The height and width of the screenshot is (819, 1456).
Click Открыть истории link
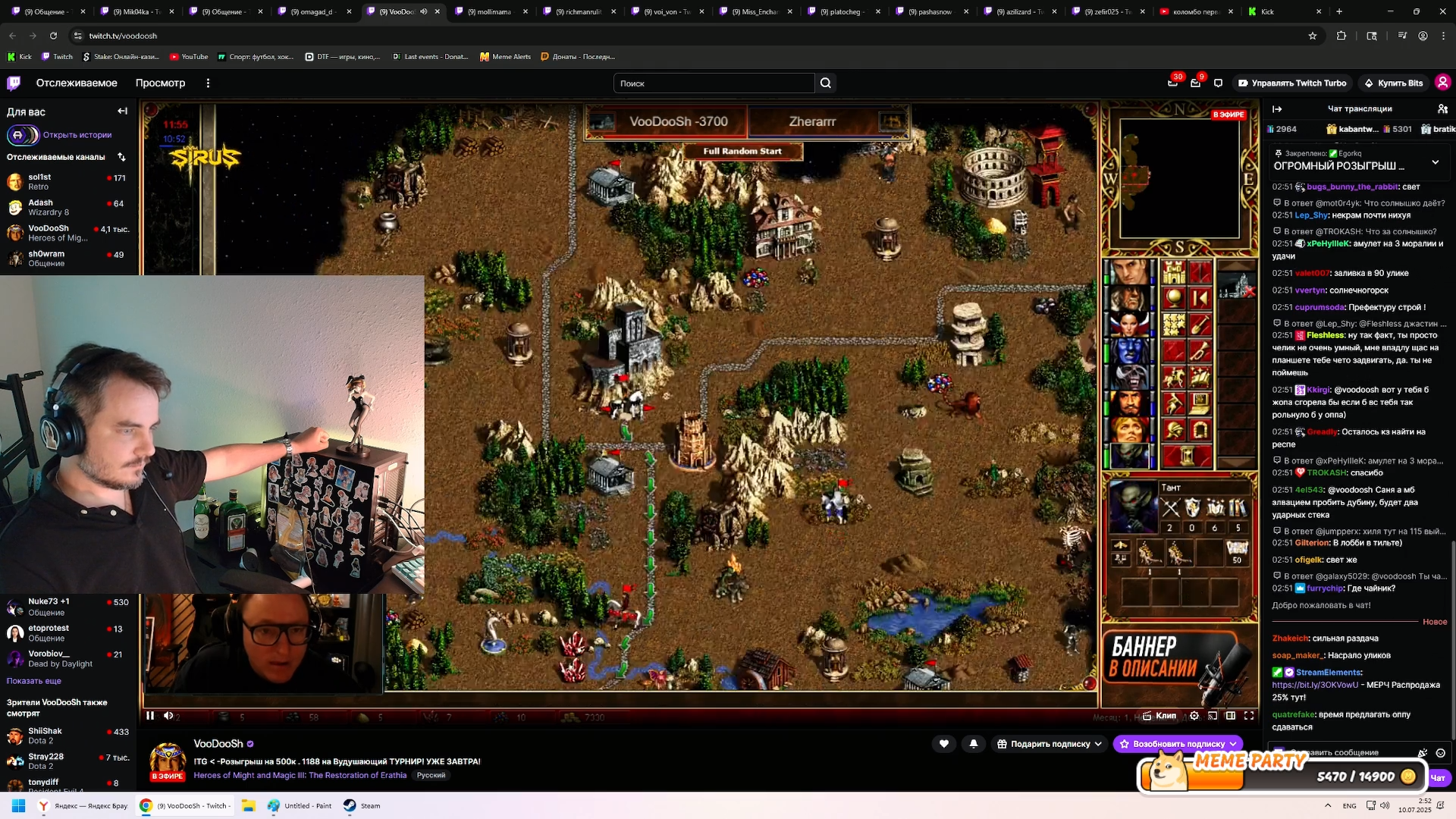(x=77, y=135)
